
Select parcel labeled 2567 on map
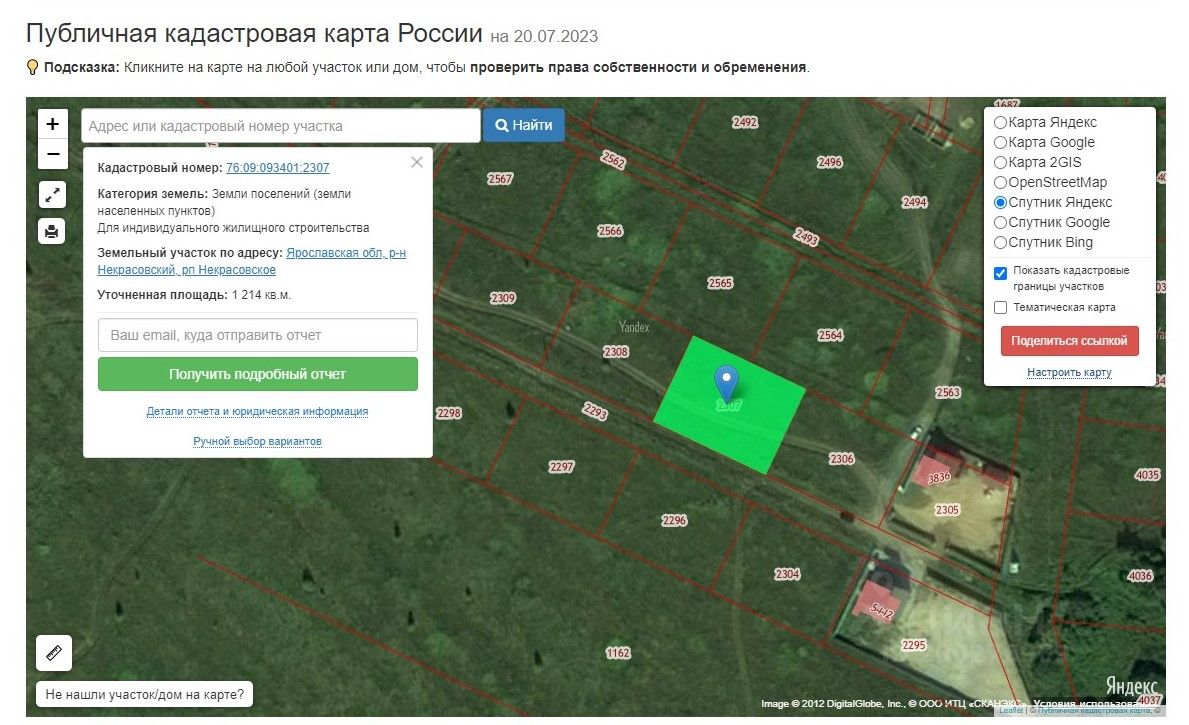pos(500,179)
